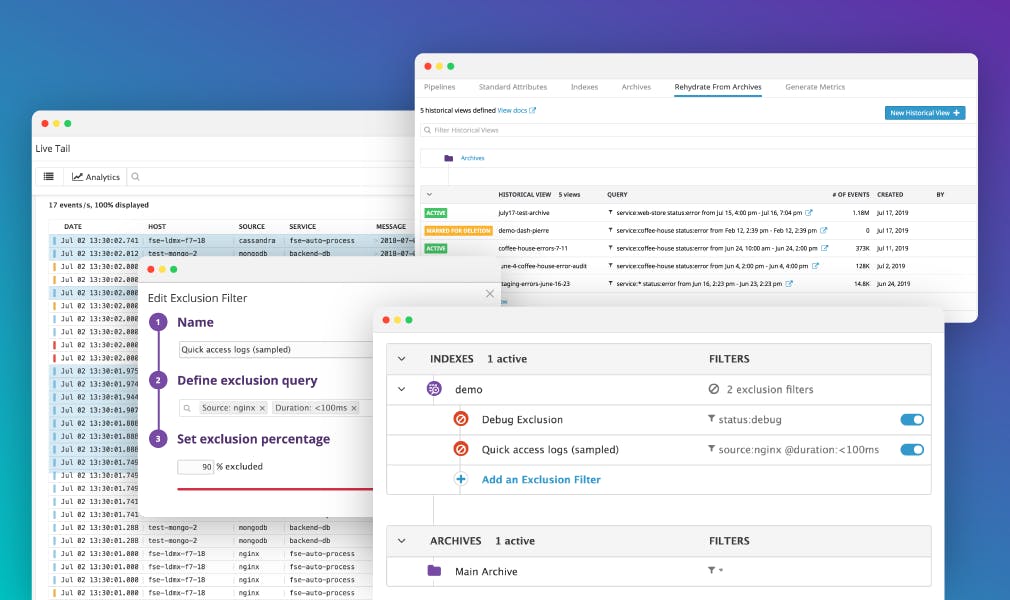Open the Generate Metrics tab

tap(815, 87)
